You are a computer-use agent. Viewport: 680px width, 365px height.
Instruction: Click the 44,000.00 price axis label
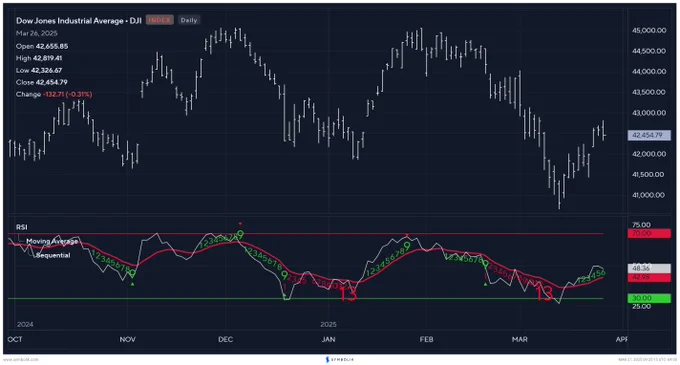[x=649, y=72]
